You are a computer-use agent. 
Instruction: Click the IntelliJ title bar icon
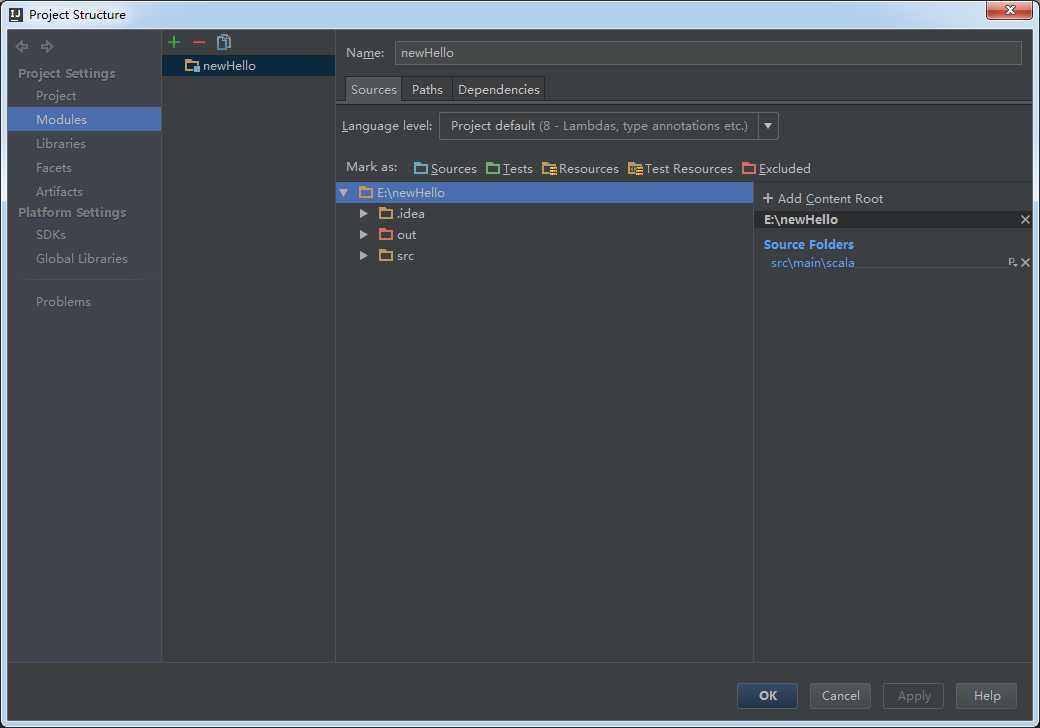pyautogui.click(x=16, y=15)
